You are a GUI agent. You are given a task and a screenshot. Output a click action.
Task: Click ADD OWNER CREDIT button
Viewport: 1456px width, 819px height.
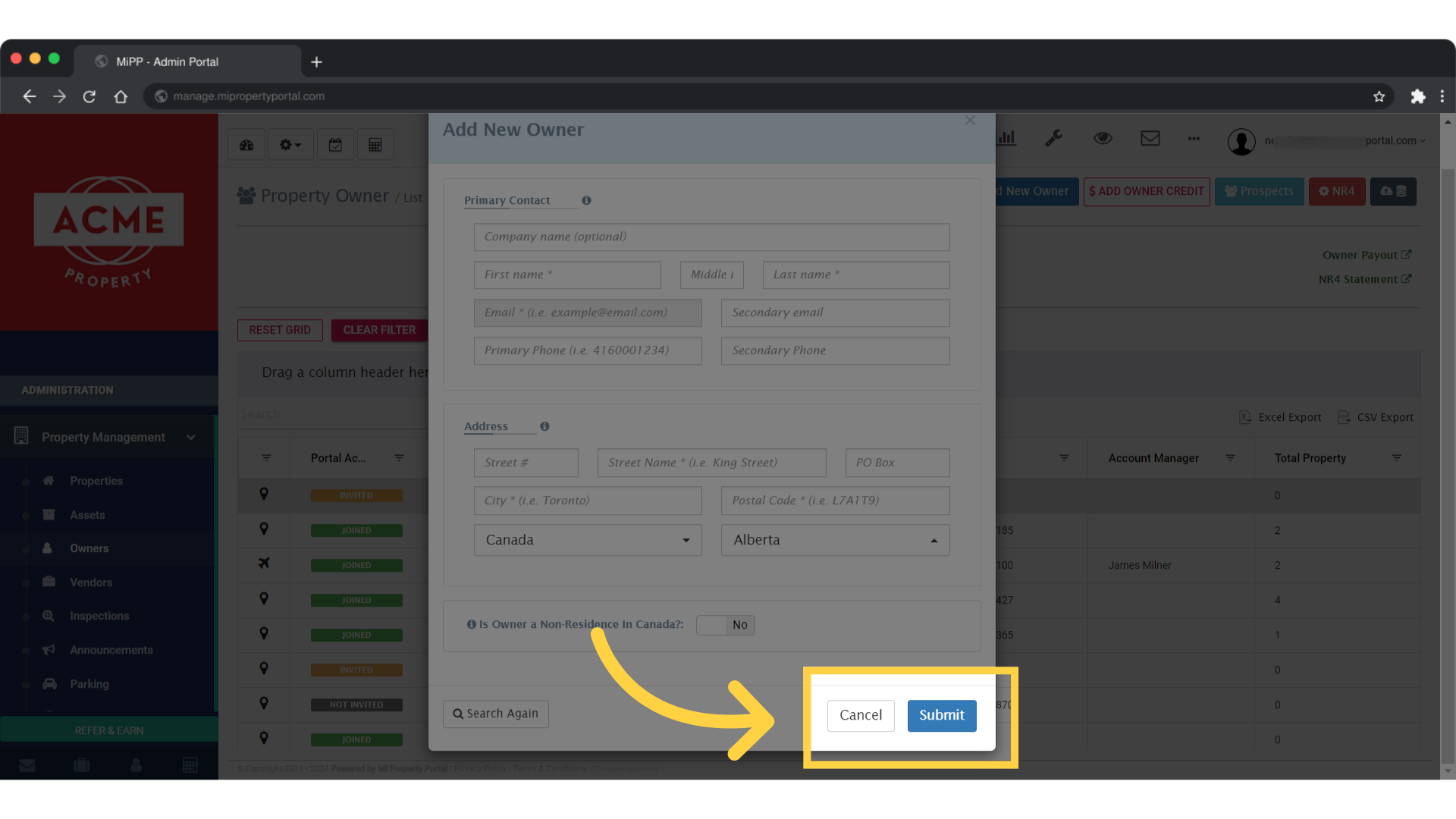[x=1147, y=191]
